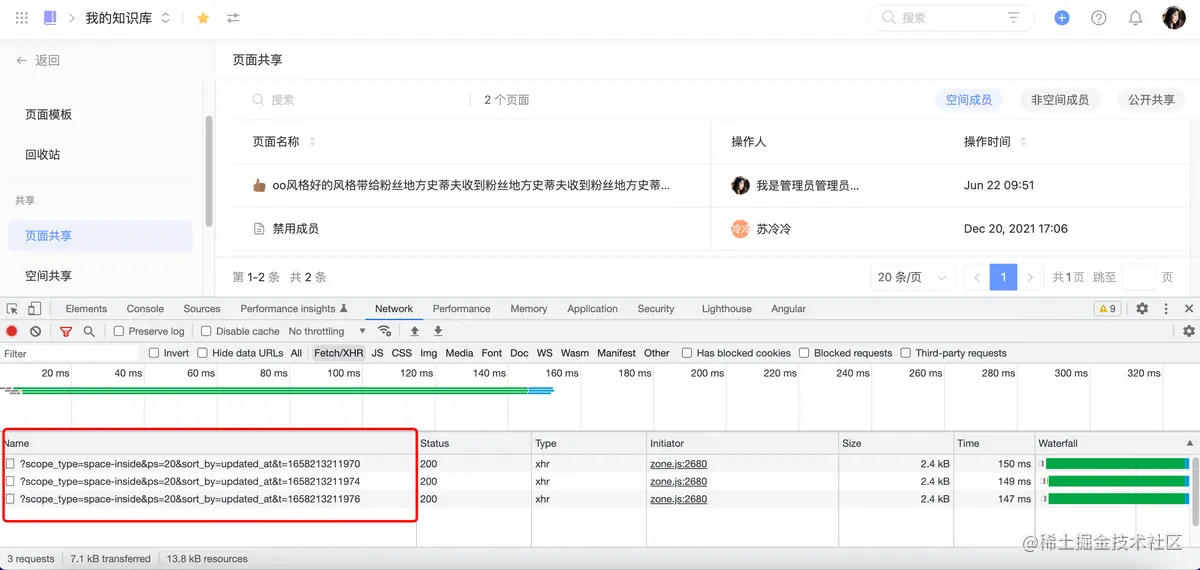Select the DevTools inspect element icon
This screenshot has height=570, width=1200.
(x=12, y=309)
